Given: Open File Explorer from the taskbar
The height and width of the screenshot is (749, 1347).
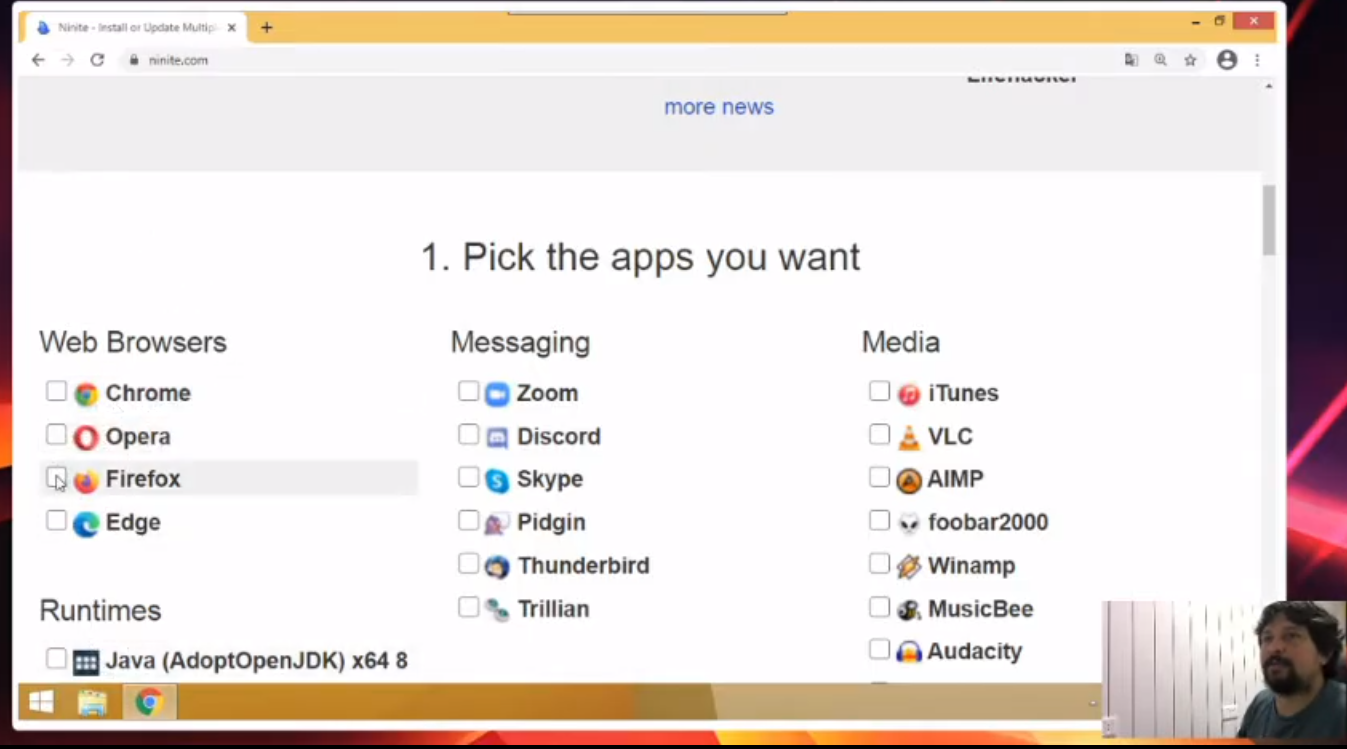Looking at the screenshot, I should (92, 702).
